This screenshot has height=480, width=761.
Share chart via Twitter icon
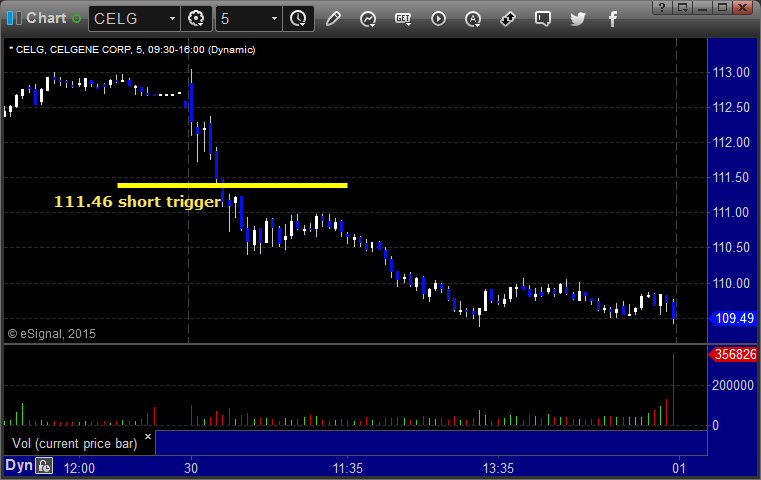tap(578, 19)
